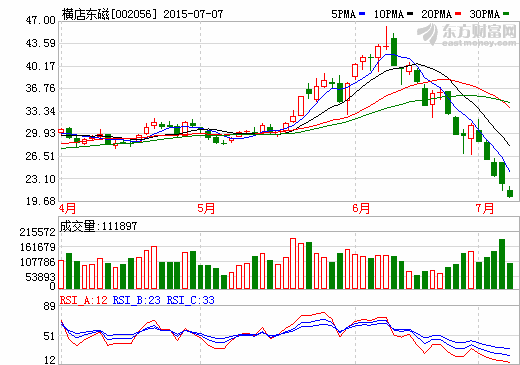Viewport: 520px width, 365px height.
Task: Click the 161679 volume axis label
Action: pyautogui.click(x=37, y=247)
